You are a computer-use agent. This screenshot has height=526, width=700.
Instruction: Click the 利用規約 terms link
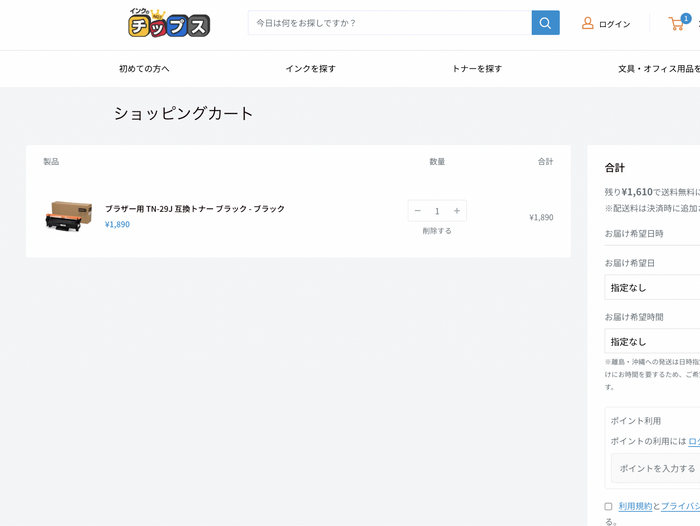(x=635, y=507)
